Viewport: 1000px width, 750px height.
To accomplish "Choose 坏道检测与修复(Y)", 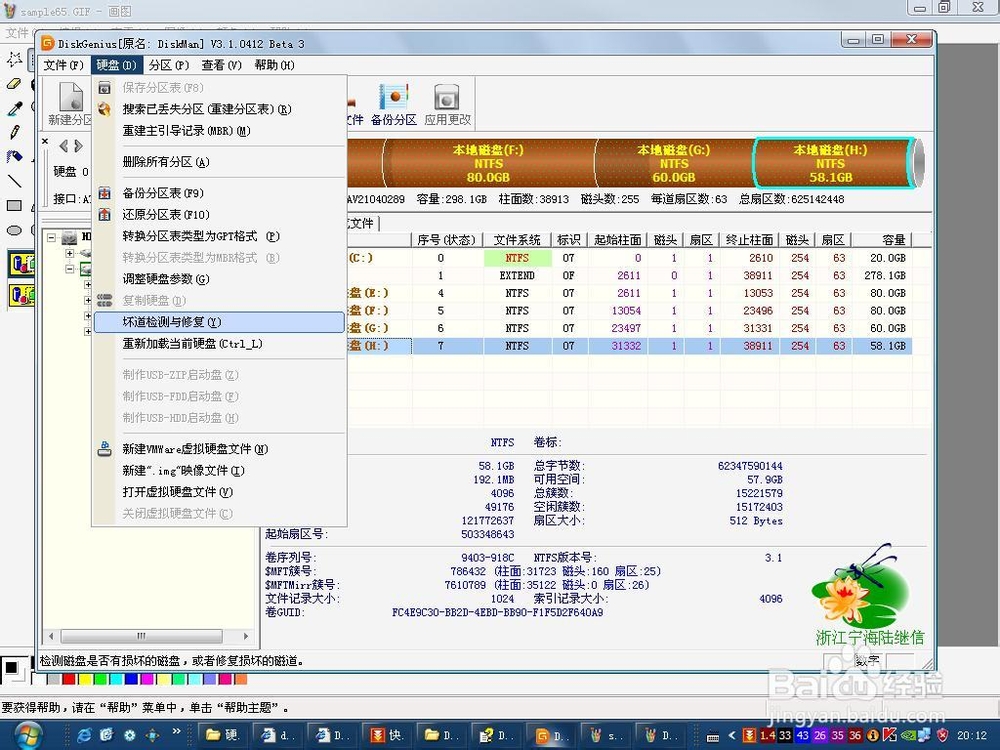I will 219,322.
